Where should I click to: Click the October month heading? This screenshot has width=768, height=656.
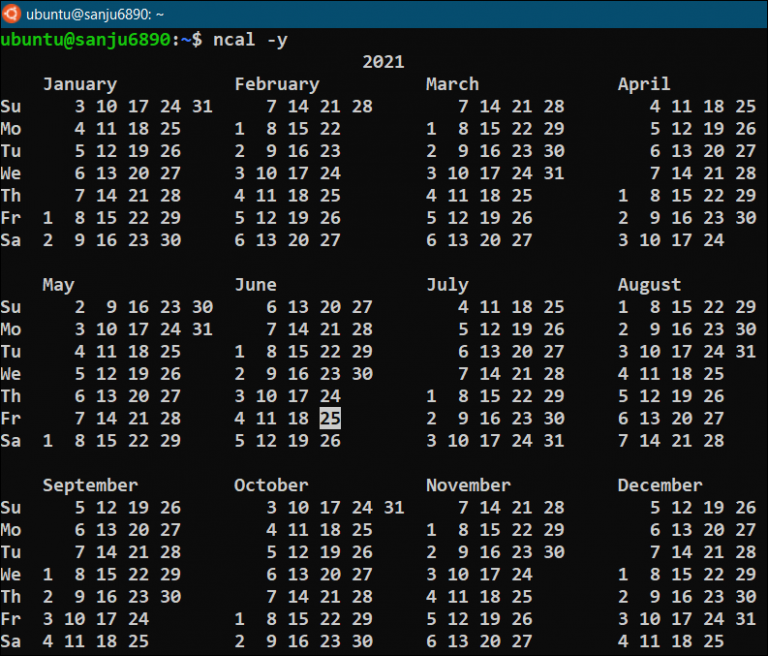coord(272,485)
